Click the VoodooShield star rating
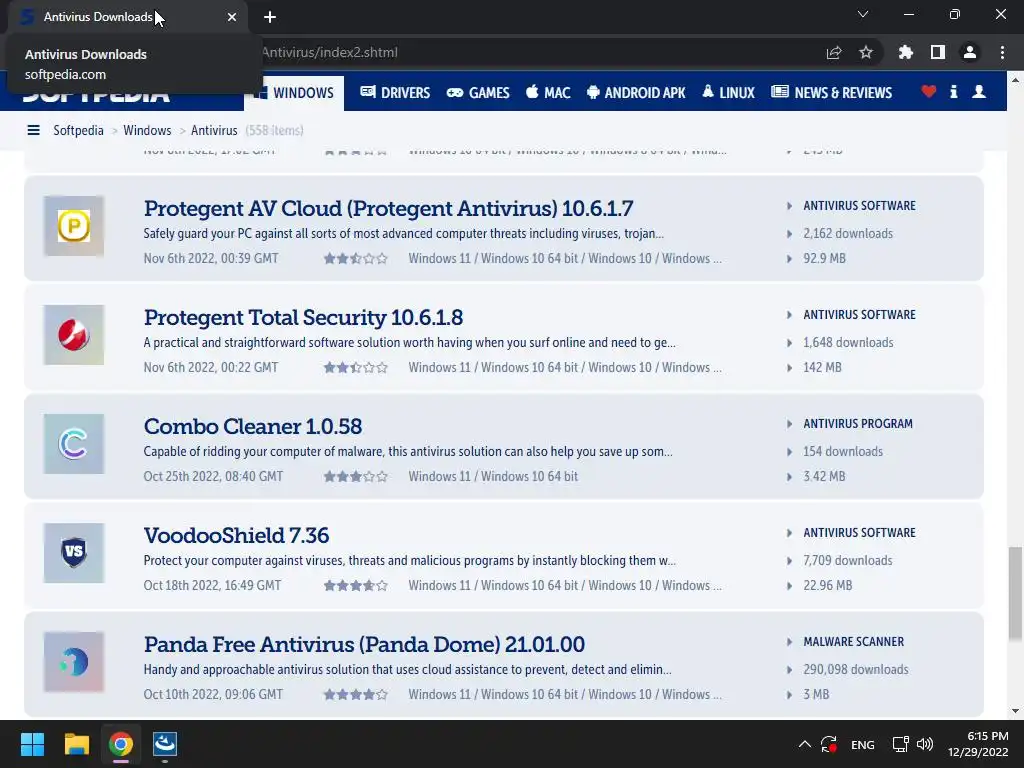 (x=356, y=586)
